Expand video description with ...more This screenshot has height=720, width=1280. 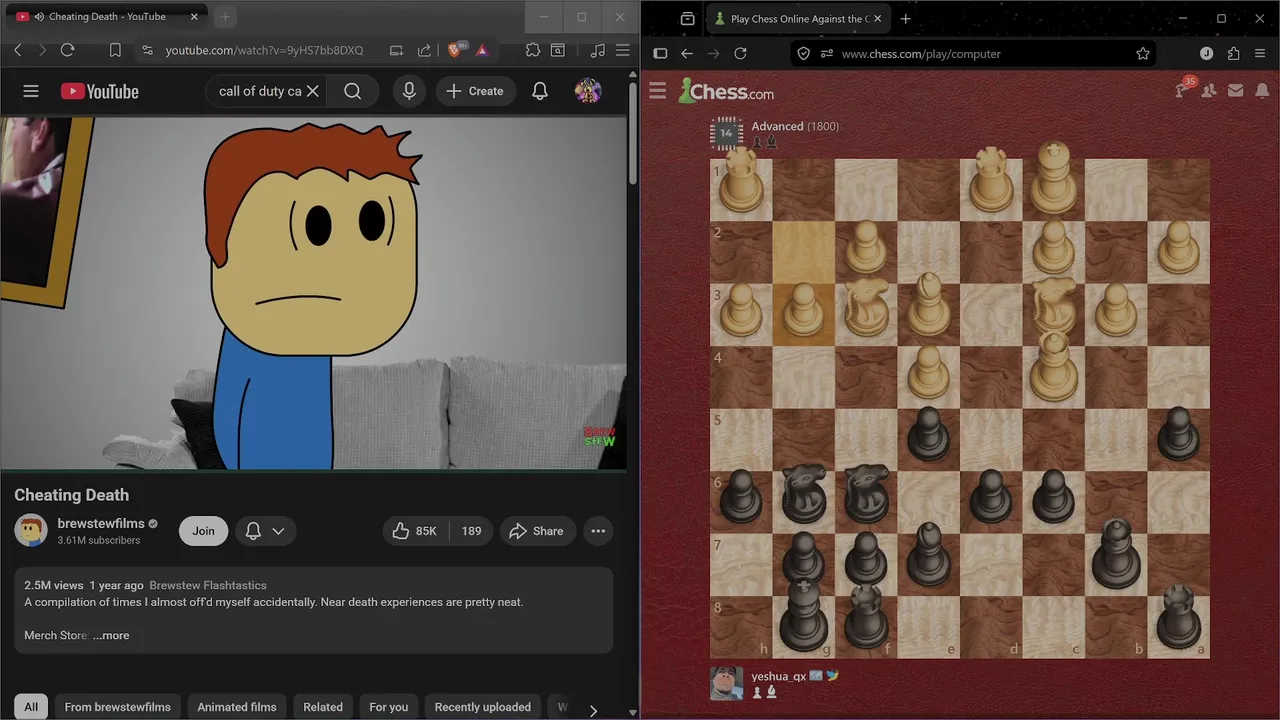111,635
